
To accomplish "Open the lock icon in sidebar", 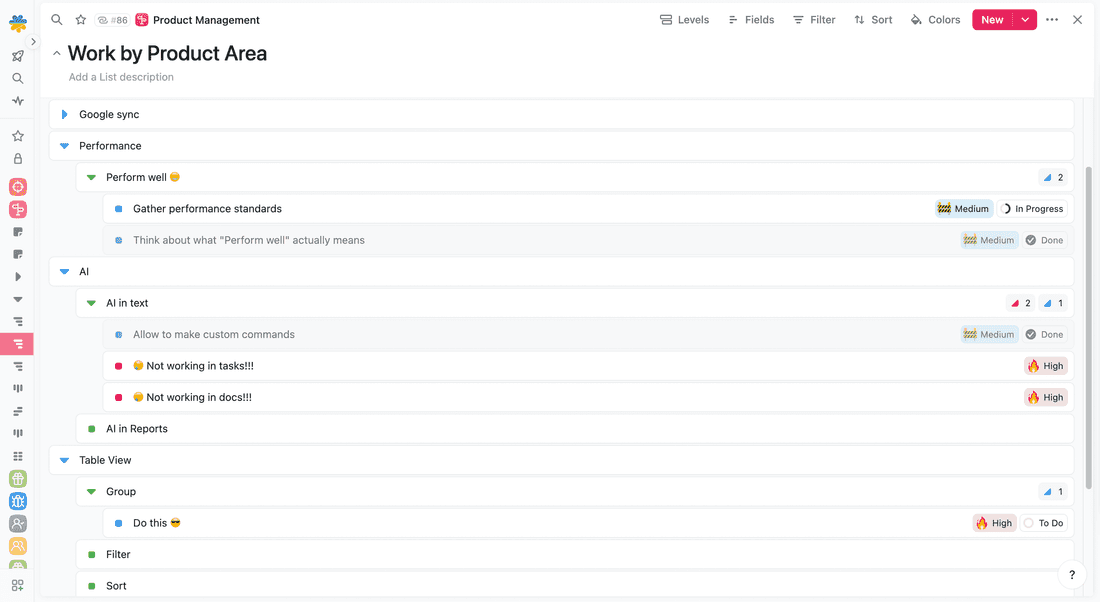I will [x=18, y=159].
